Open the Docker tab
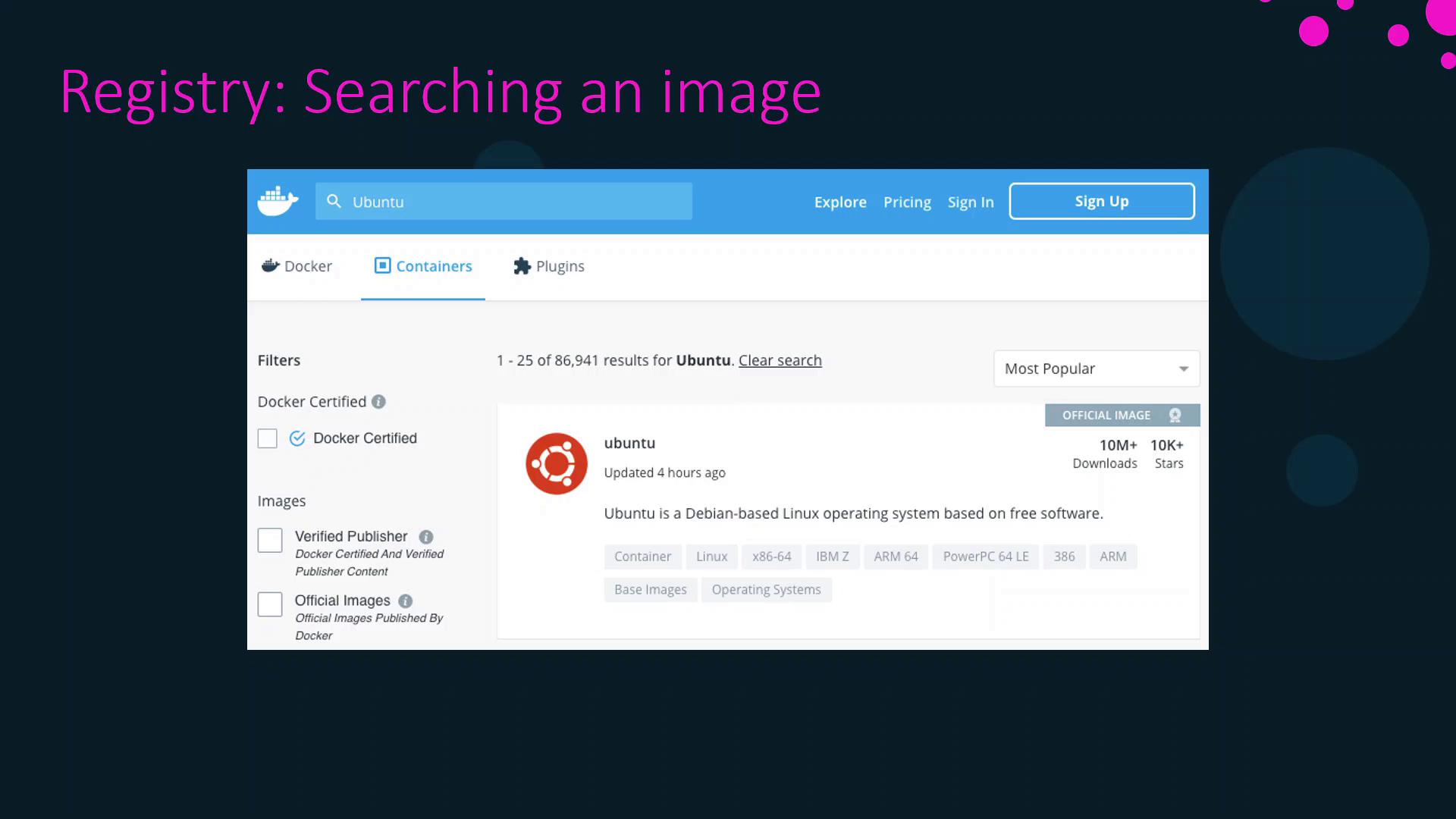Viewport: 1456px width, 819px height. click(297, 266)
